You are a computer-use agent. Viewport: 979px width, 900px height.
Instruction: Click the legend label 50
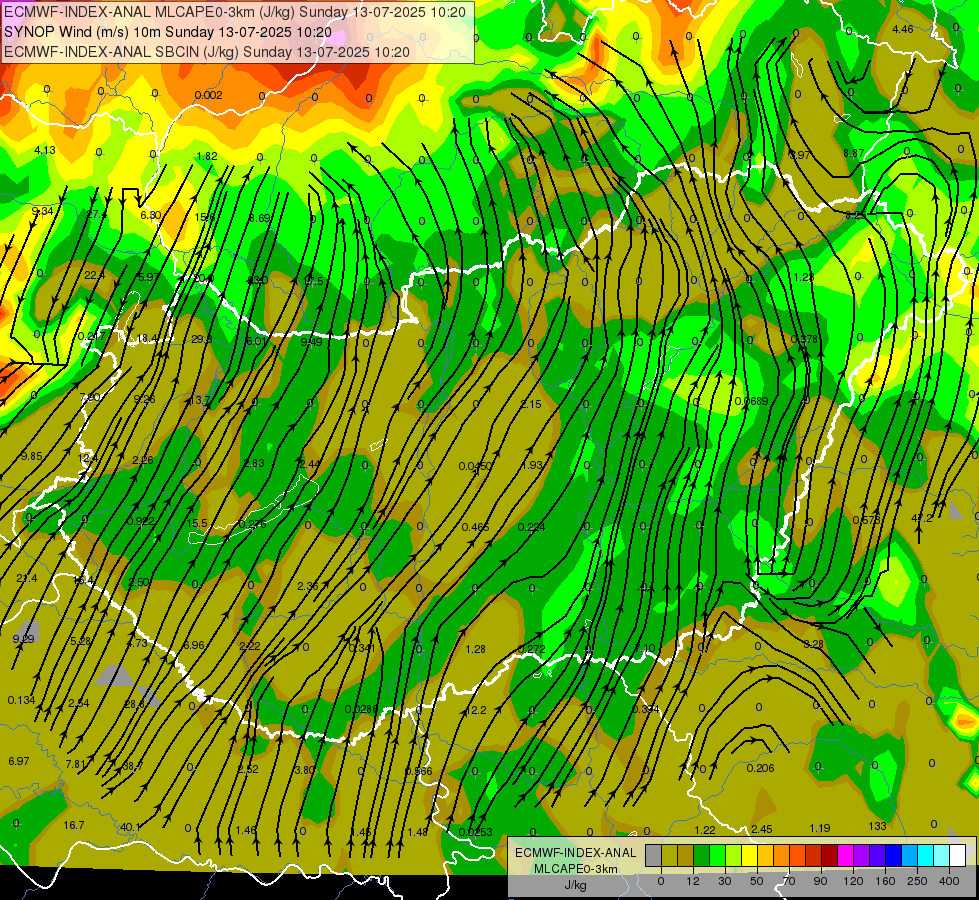click(757, 881)
